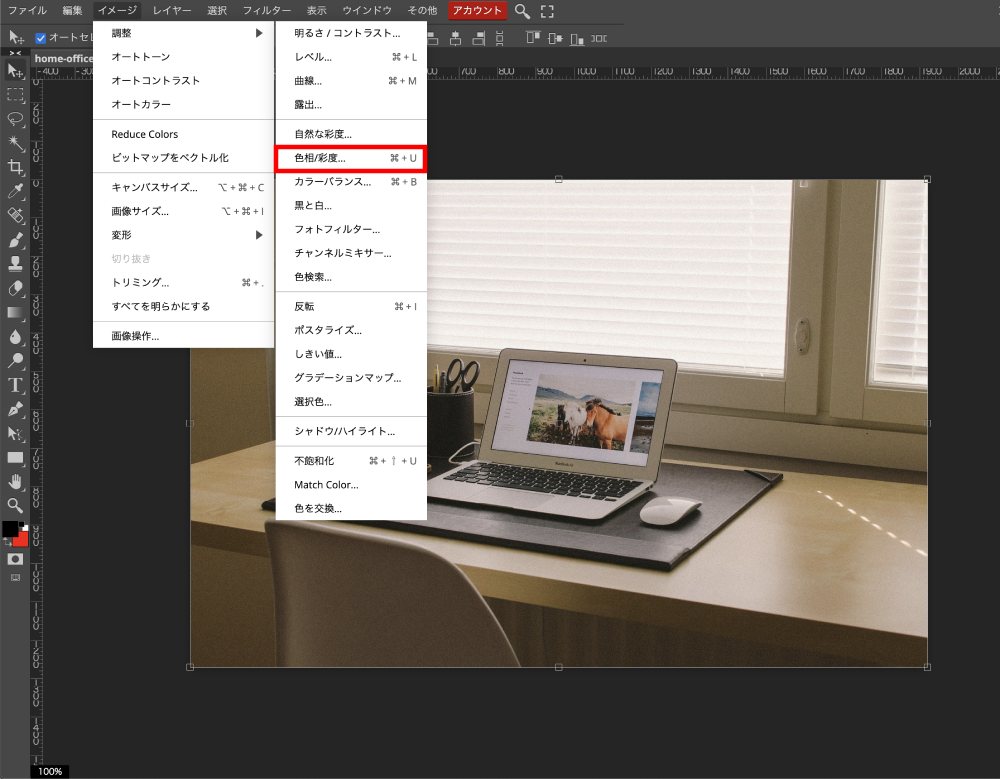
Task: Open the ファイル menu
Action: pyautogui.click(x=27, y=10)
